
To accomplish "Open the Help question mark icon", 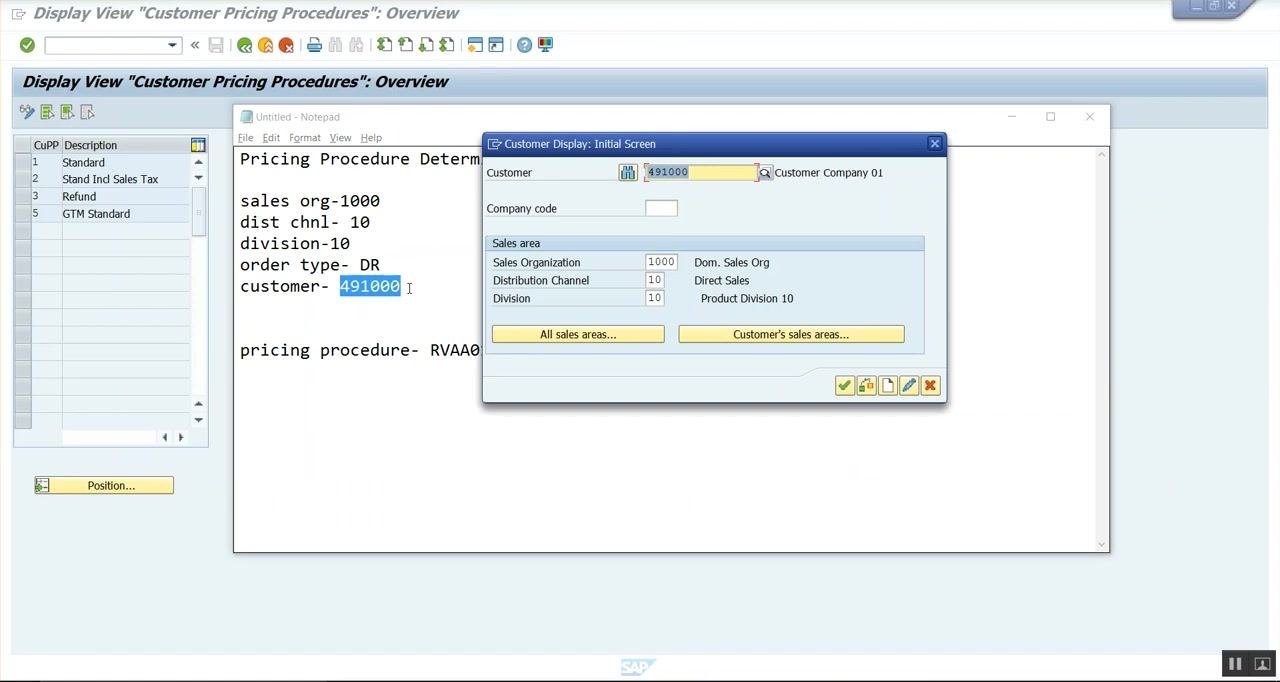I will tap(524, 45).
